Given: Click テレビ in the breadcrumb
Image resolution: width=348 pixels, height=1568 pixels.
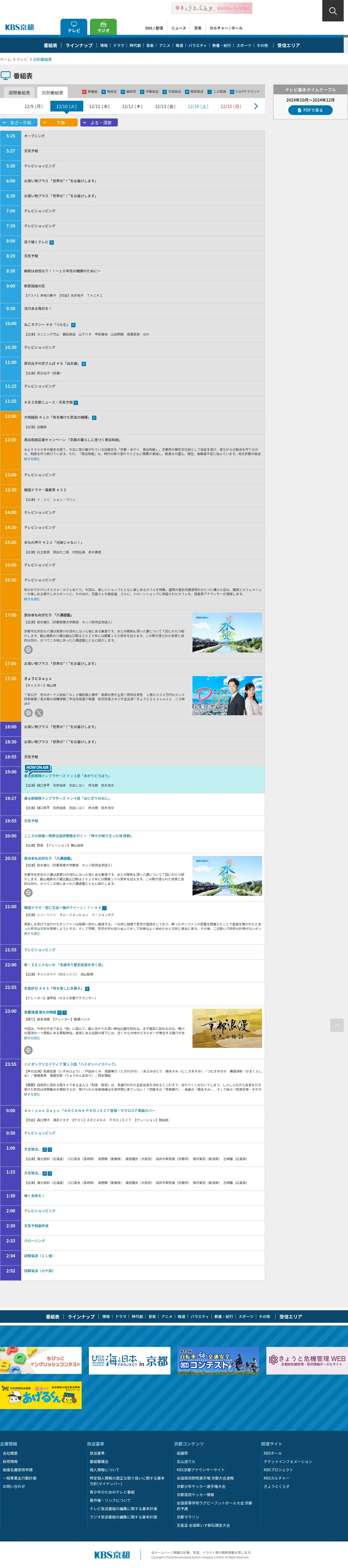Looking at the screenshot, I should [22, 60].
